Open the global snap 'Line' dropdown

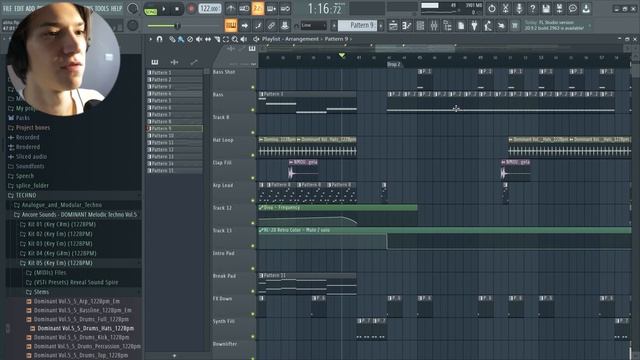[x=313, y=25]
